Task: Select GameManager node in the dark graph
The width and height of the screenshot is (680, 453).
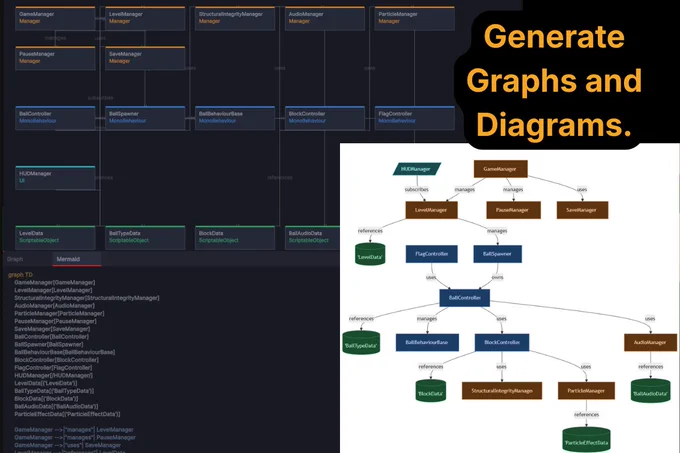Action: coord(55,18)
